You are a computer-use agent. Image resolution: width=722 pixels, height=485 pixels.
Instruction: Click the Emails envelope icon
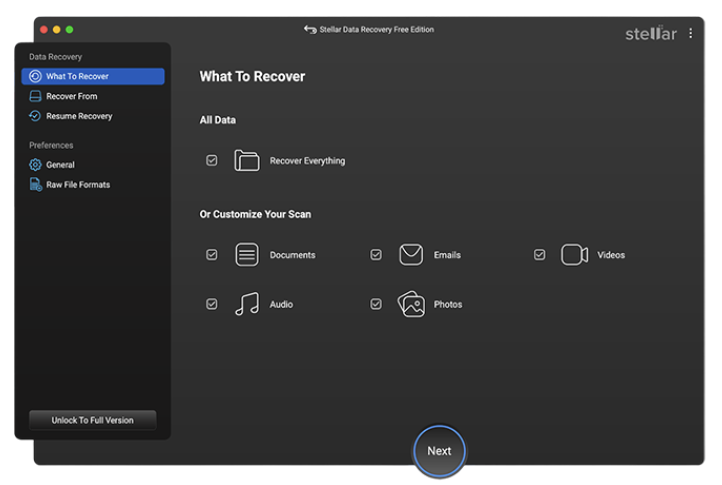(411, 255)
